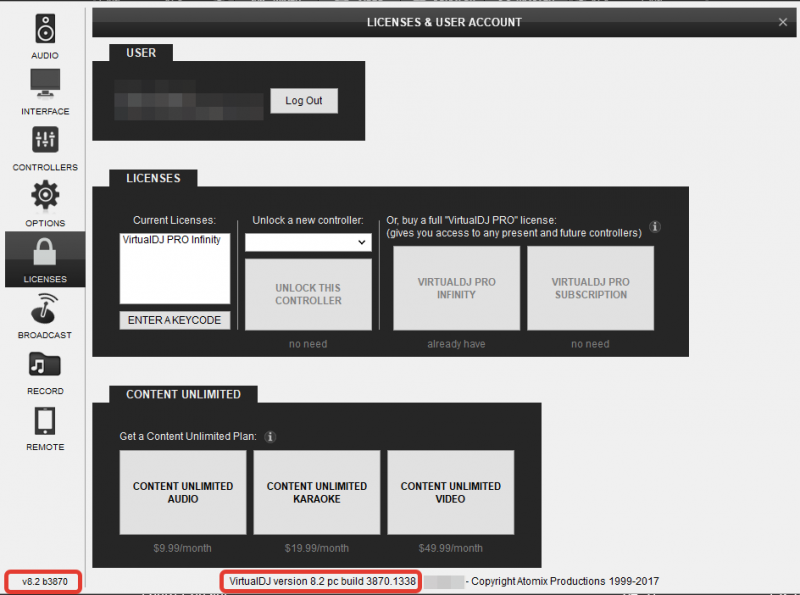Click the VirtualDJ version 8.2 pc build text

(322, 581)
